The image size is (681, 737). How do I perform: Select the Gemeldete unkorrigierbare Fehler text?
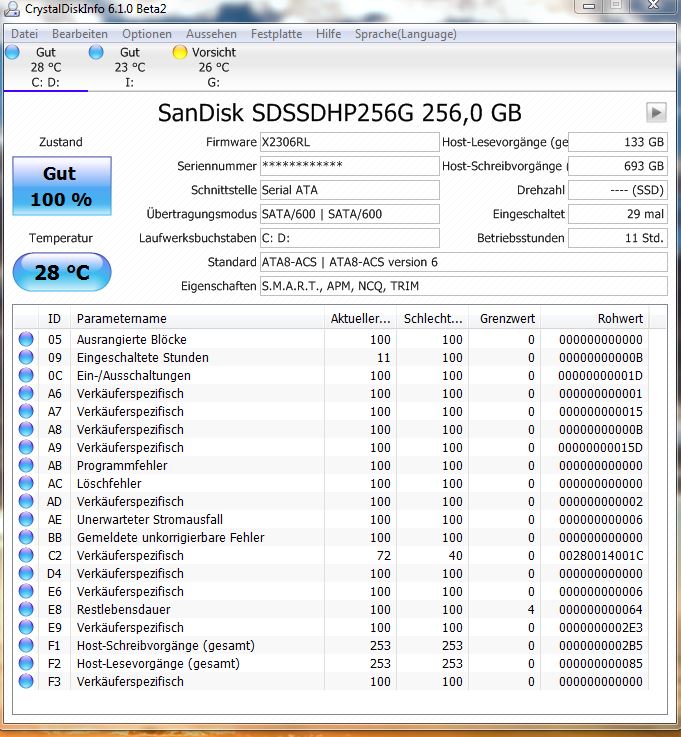pos(171,538)
